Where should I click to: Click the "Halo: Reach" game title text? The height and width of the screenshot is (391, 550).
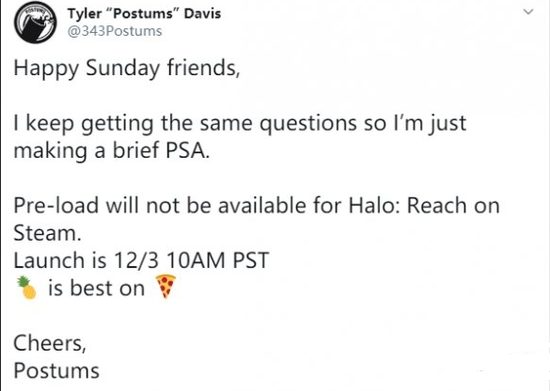(408, 205)
